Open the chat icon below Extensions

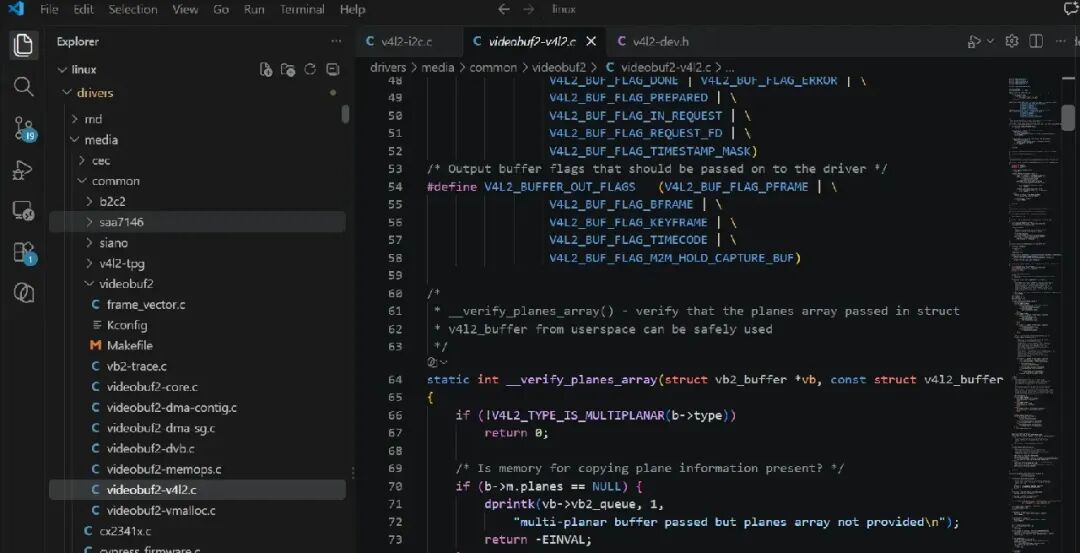click(23, 293)
